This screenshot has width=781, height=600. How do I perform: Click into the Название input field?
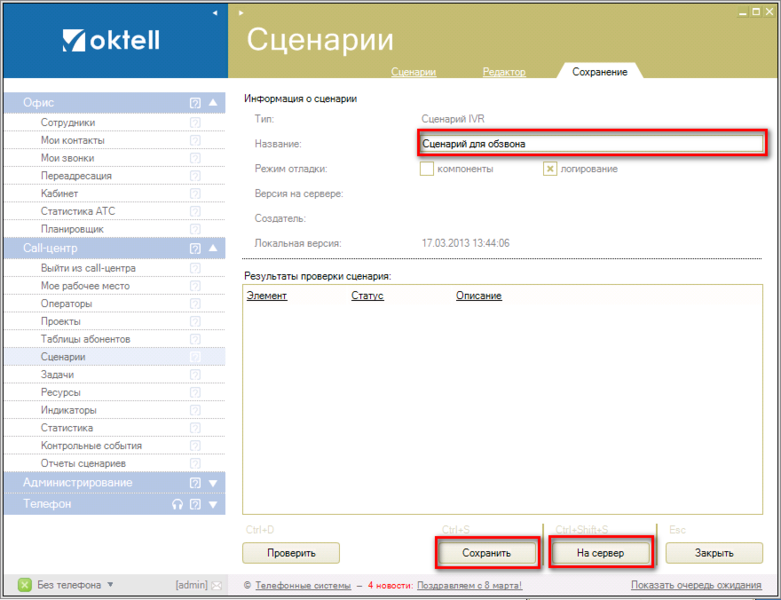click(x=591, y=144)
